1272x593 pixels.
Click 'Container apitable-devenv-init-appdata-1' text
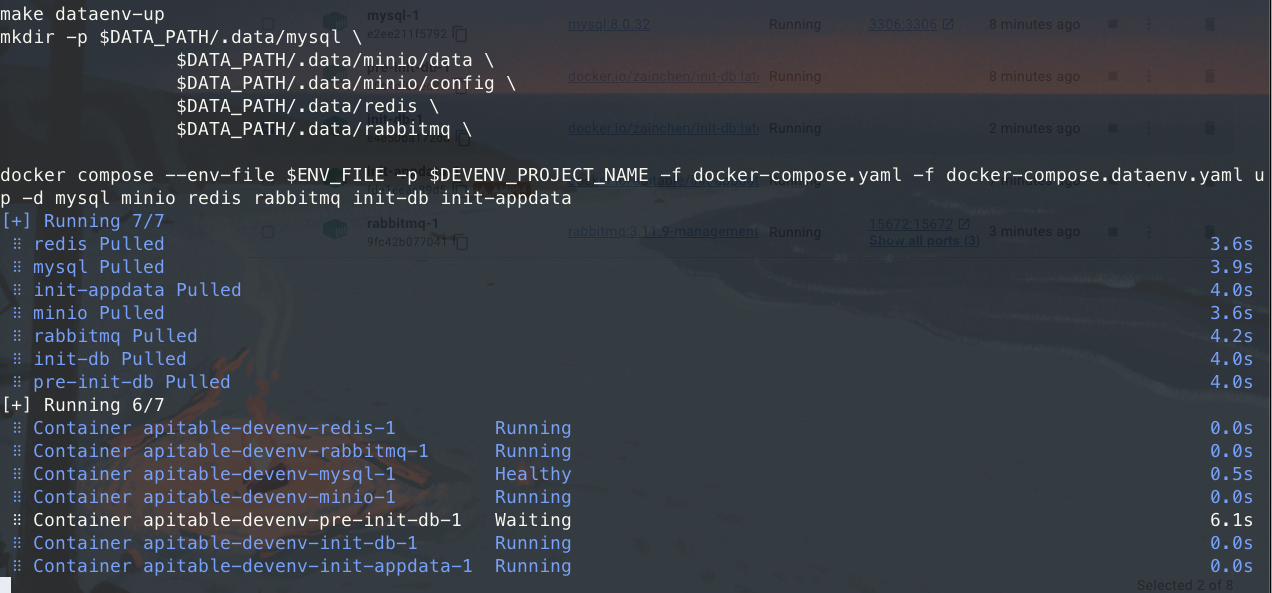[x=253, y=566]
